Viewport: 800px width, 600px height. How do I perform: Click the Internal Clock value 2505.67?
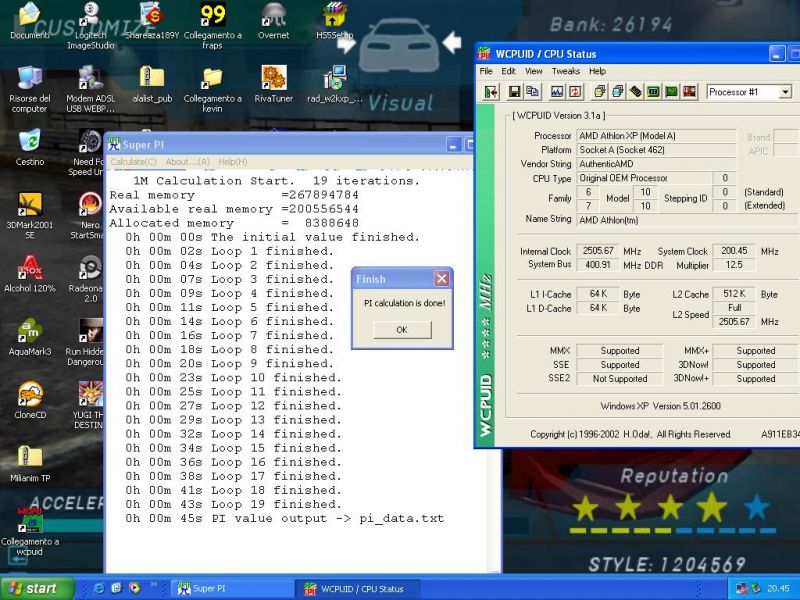[x=598, y=251]
